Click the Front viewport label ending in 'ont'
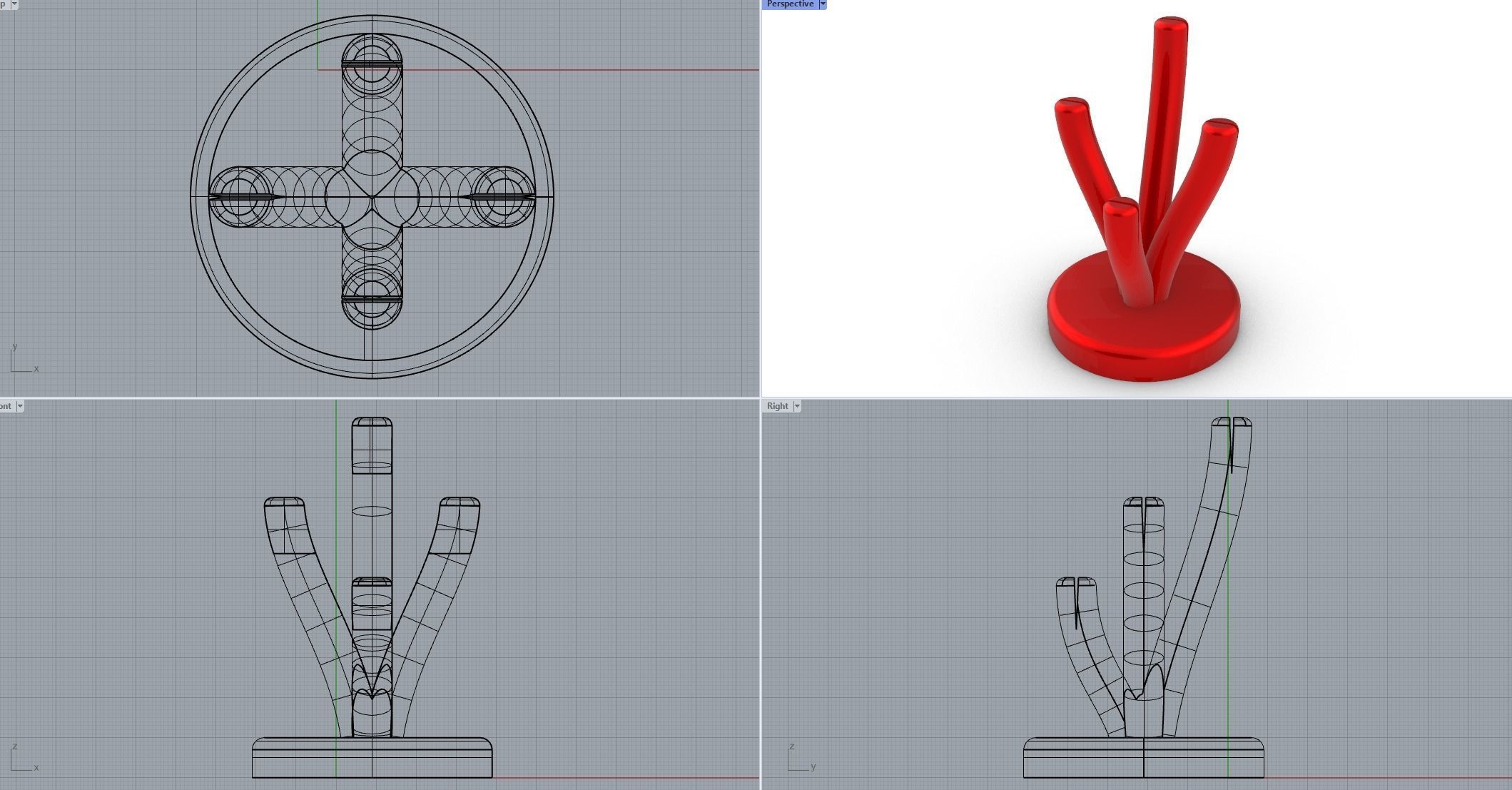Image resolution: width=1512 pixels, height=790 pixels. point(6,406)
